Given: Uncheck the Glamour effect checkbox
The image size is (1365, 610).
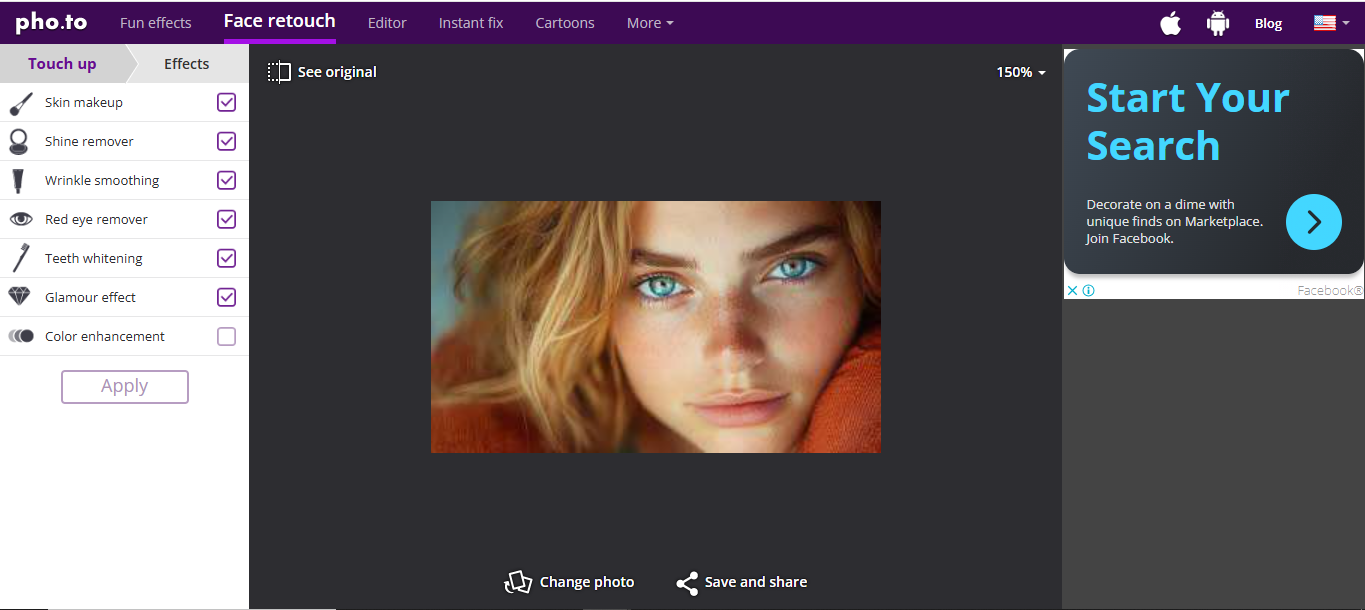Looking at the screenshot, I should (225, 297).
